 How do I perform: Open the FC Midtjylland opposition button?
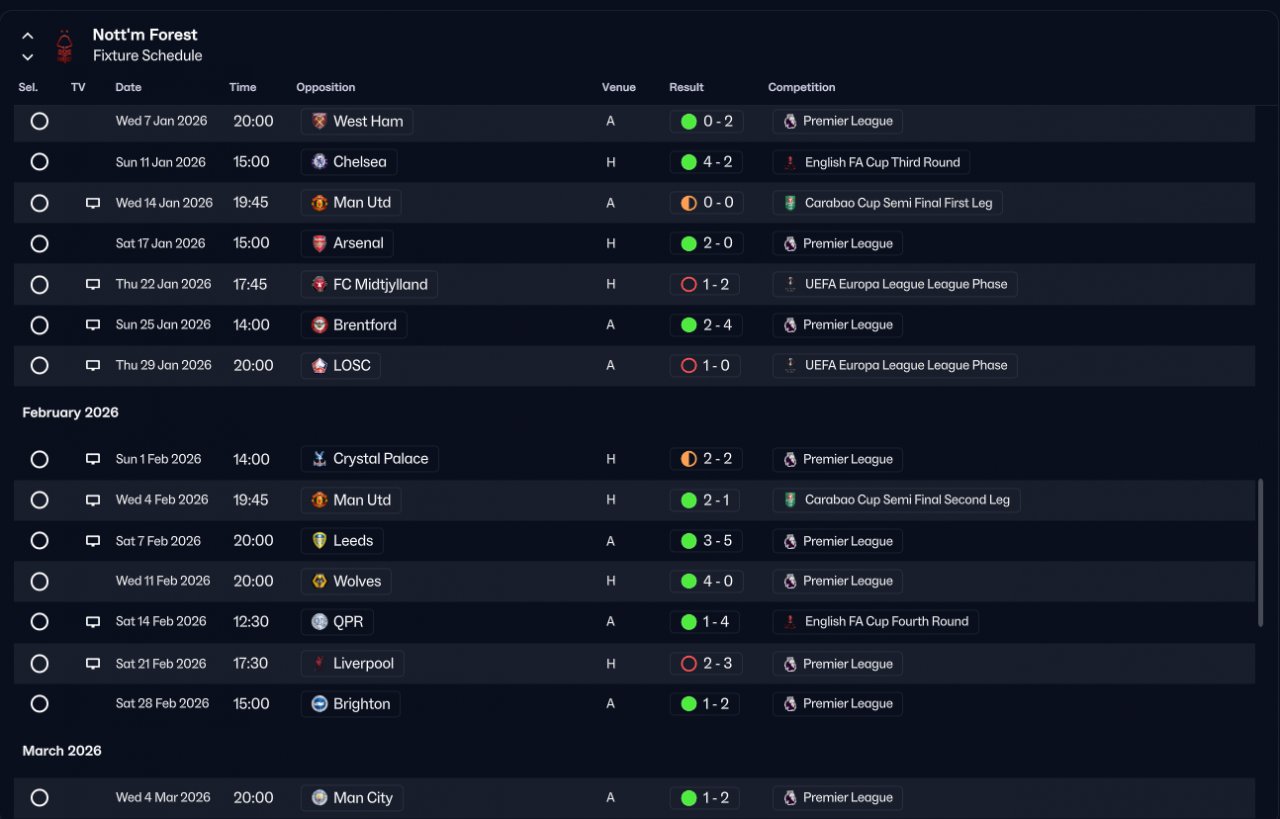[x=369, y=285]
